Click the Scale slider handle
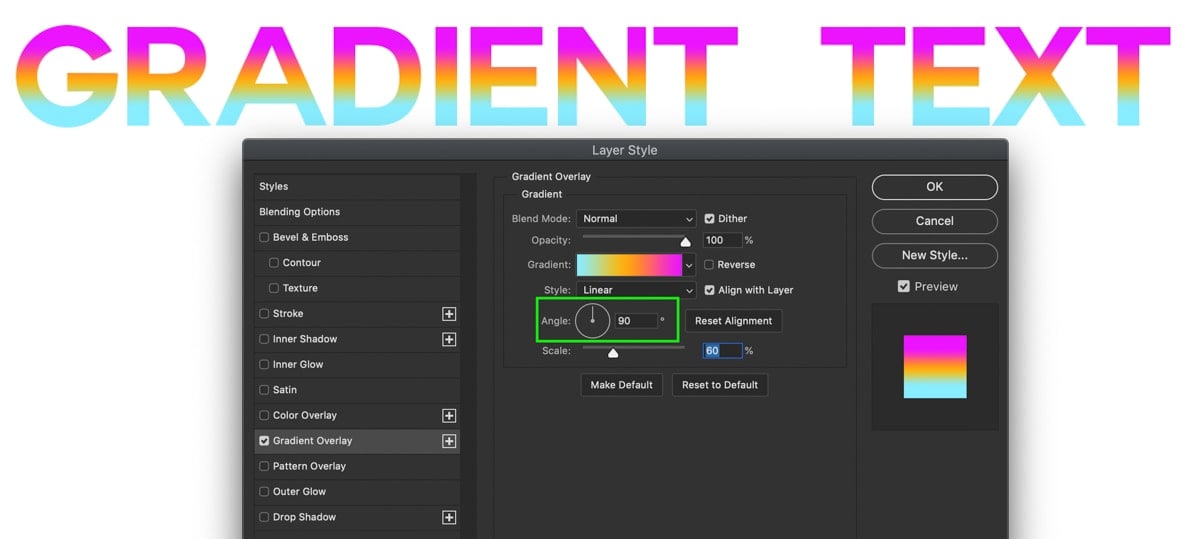 coord(613,352)
